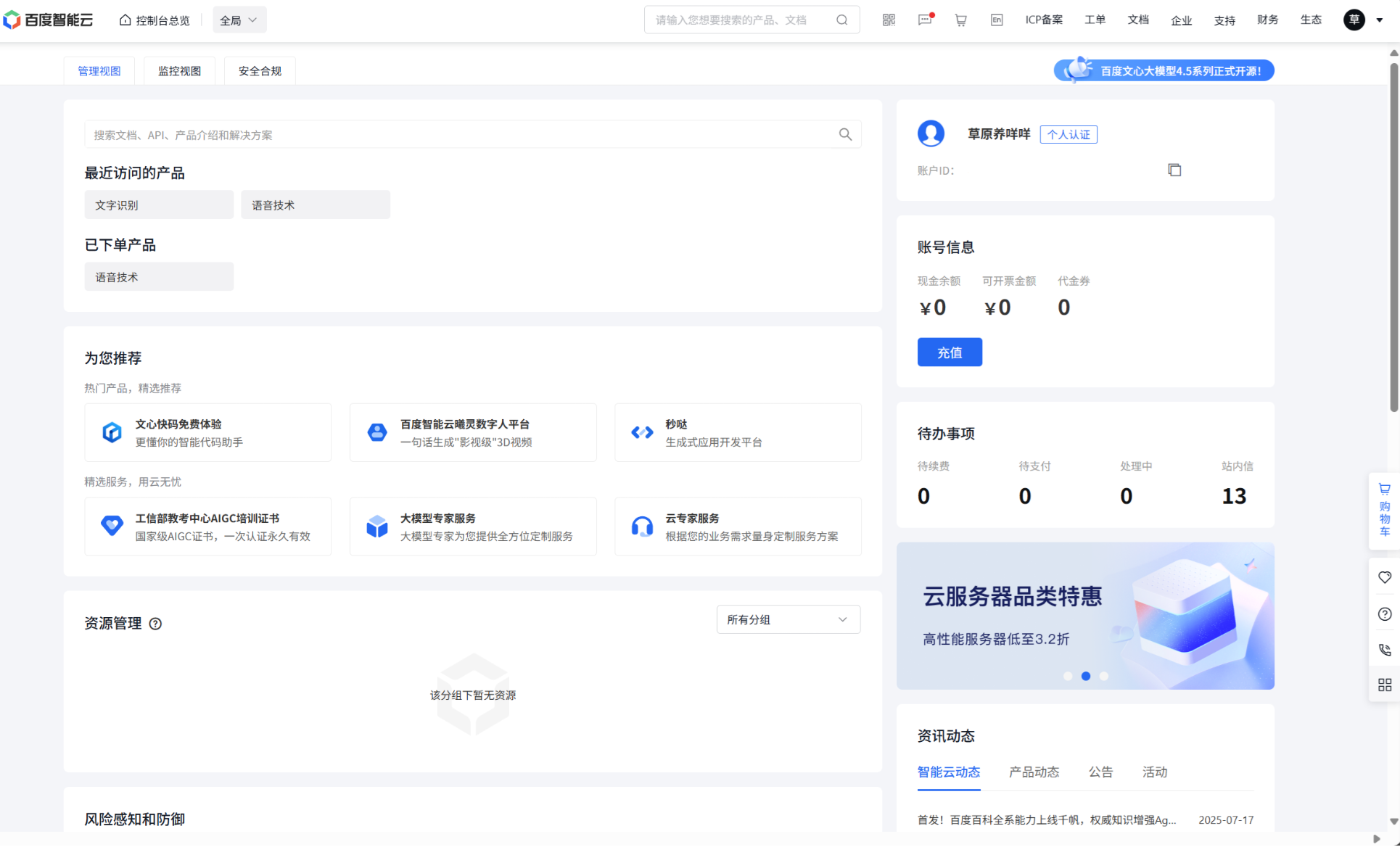Copy account ID using the copy icon
The width and height of the screenshot is (1400, 855).
tap(1174, 170)
